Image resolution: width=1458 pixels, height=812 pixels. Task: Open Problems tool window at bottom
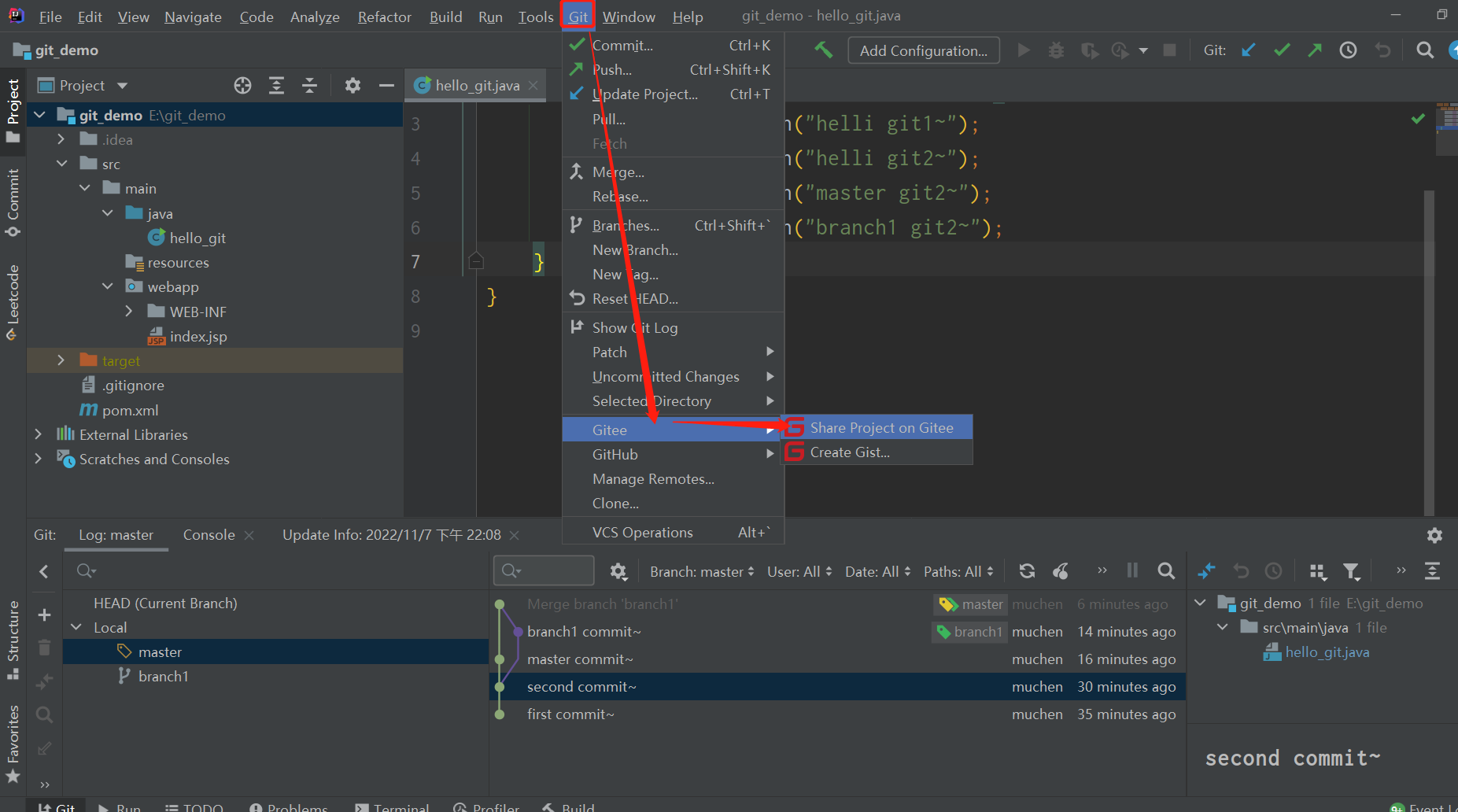point(288,806)
